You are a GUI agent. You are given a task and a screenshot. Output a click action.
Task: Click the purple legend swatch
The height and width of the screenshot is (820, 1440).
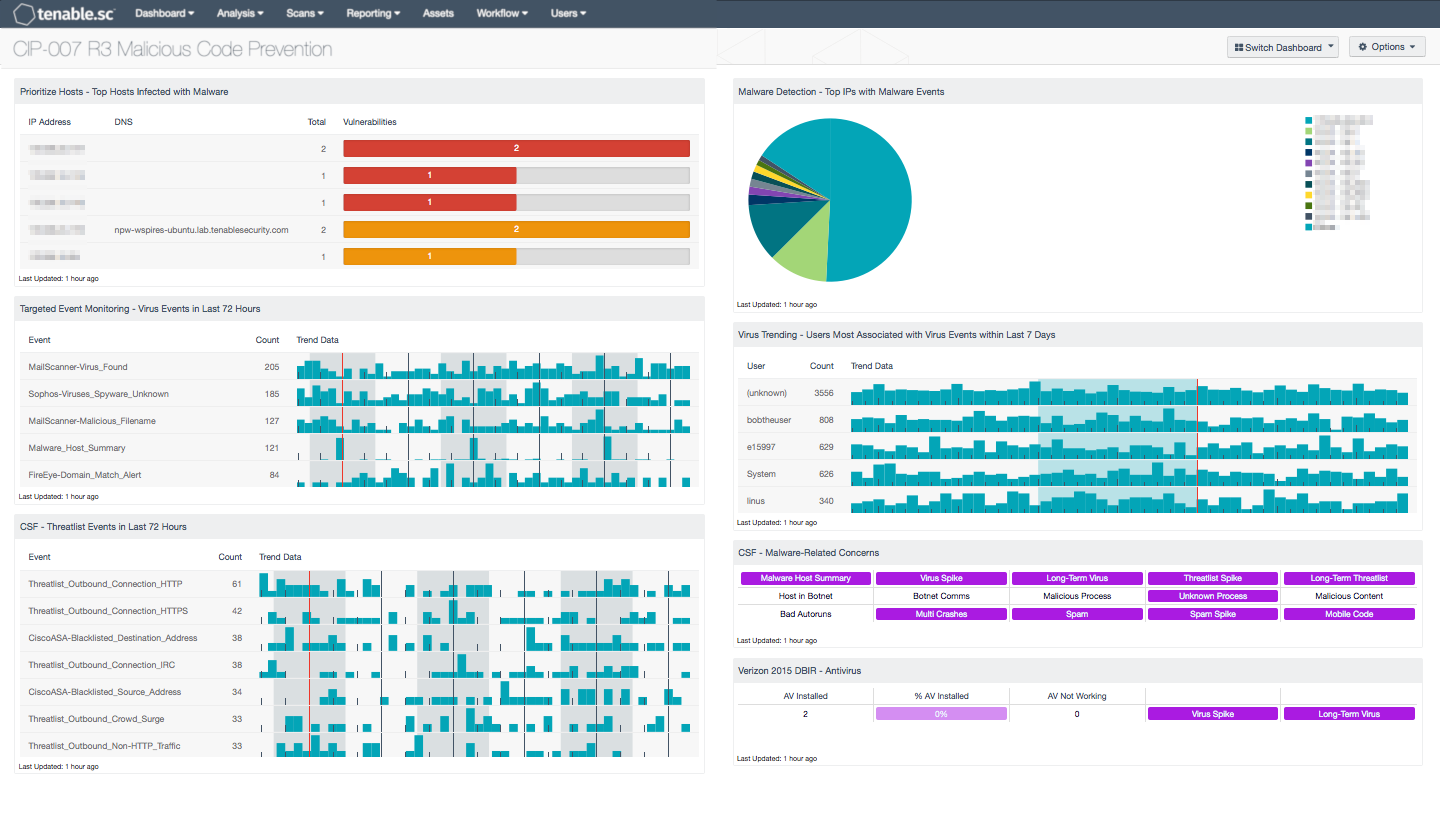(1309, 163)
